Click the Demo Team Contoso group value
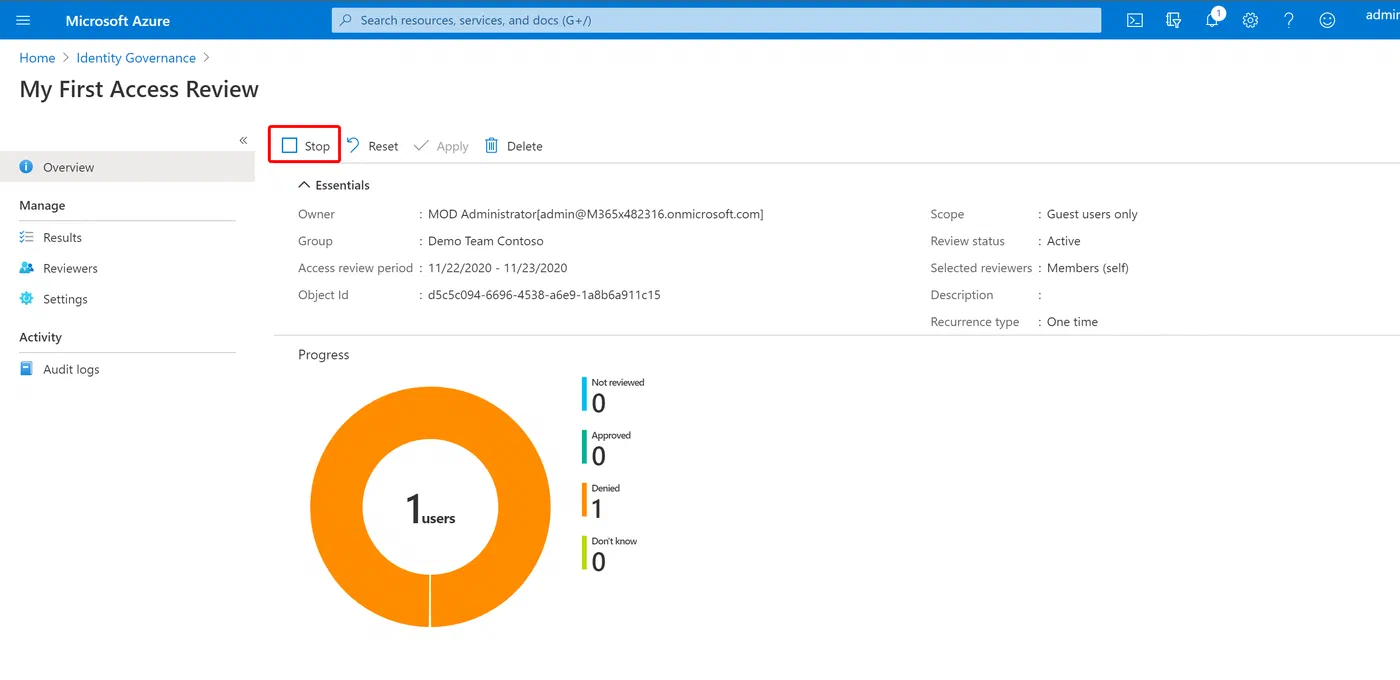The image size is (1400, 680). 486,241
